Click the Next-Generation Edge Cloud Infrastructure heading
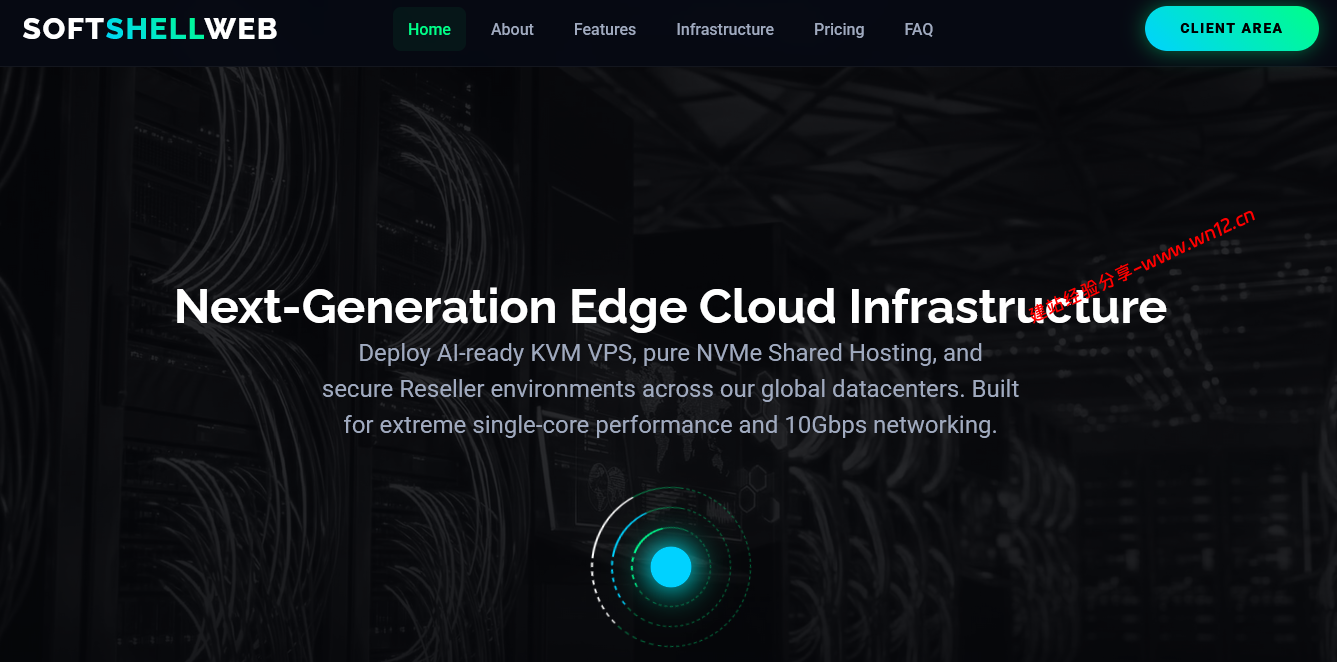The image size is (1337, 662). 670,306
